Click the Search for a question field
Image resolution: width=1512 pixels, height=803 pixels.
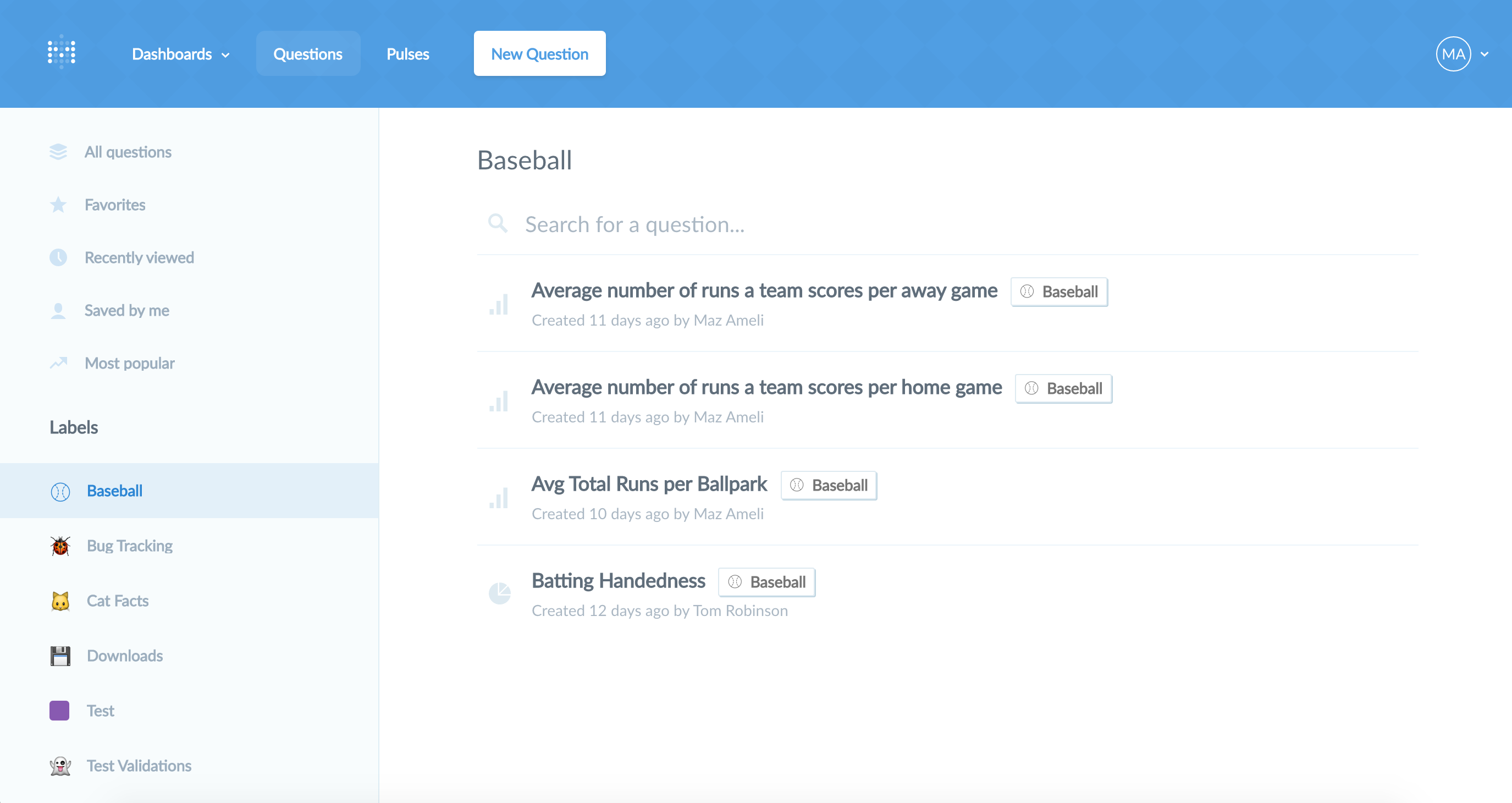pos(947,224)
